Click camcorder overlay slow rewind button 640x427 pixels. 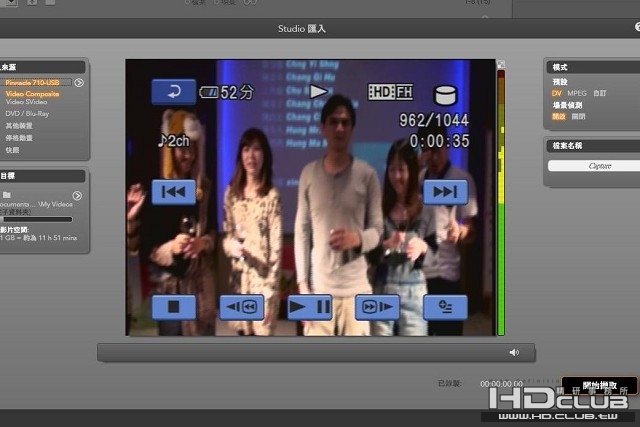coord(242,307)
